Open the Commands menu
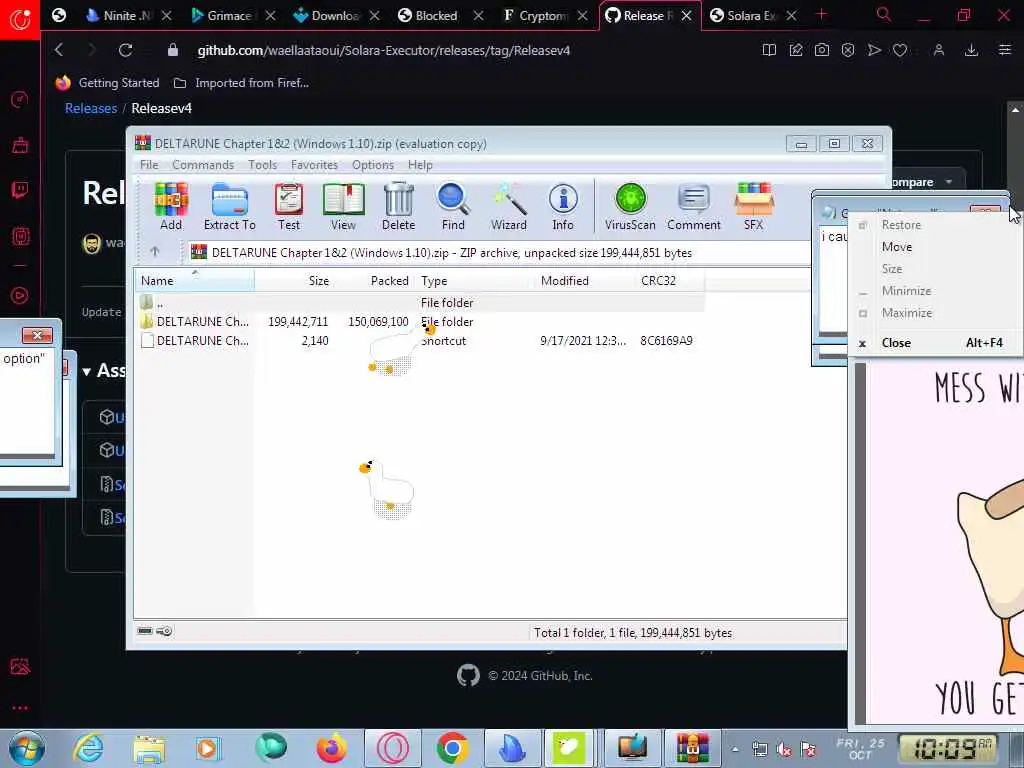 203,165
